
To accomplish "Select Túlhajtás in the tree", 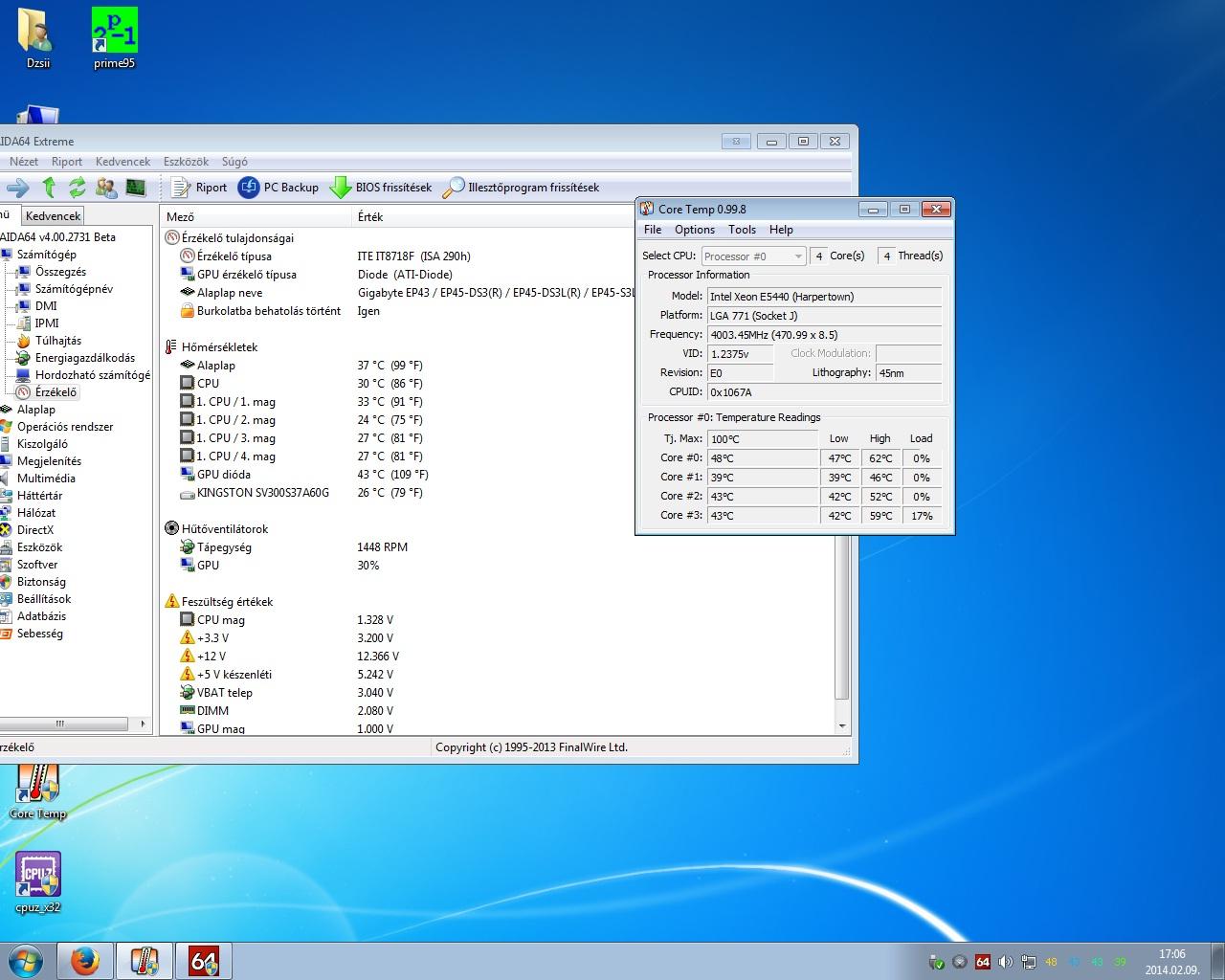I will pos(58,341).
